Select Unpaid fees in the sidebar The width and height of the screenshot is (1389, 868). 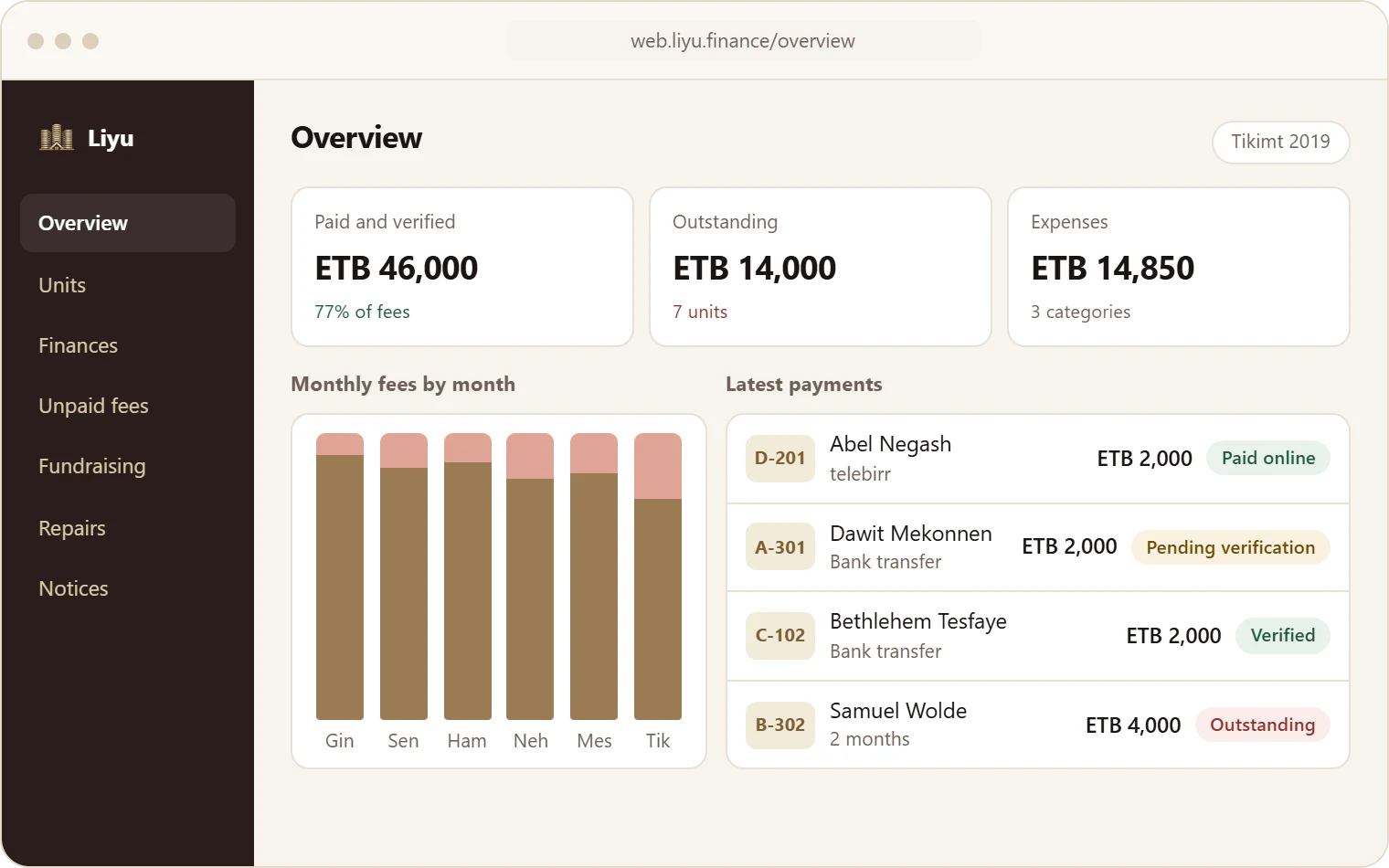click(x=93, y=406)
